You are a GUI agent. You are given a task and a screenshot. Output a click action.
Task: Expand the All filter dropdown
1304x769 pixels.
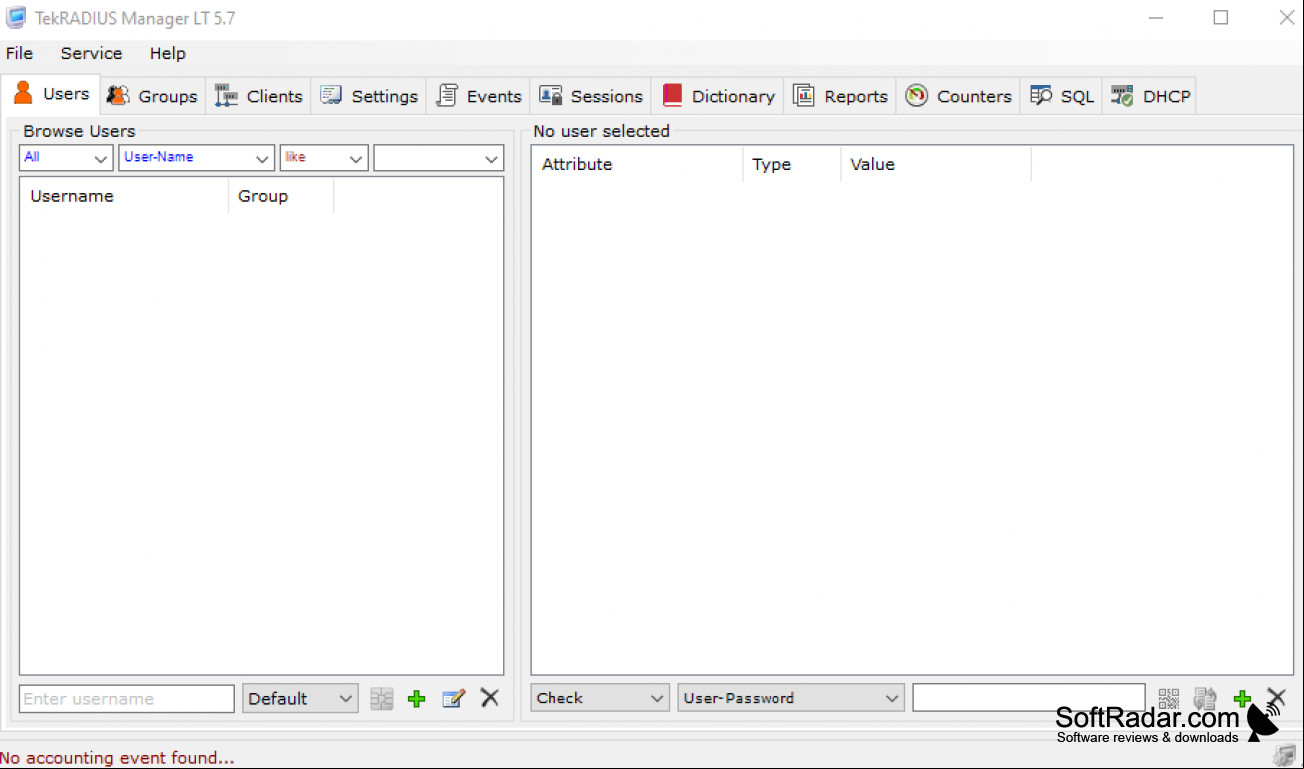[66, 158]
